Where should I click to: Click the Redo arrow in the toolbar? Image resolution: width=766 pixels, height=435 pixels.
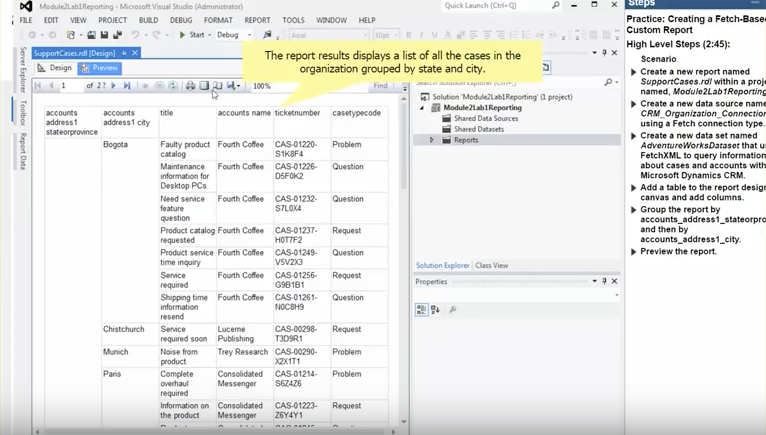(156, 35)
